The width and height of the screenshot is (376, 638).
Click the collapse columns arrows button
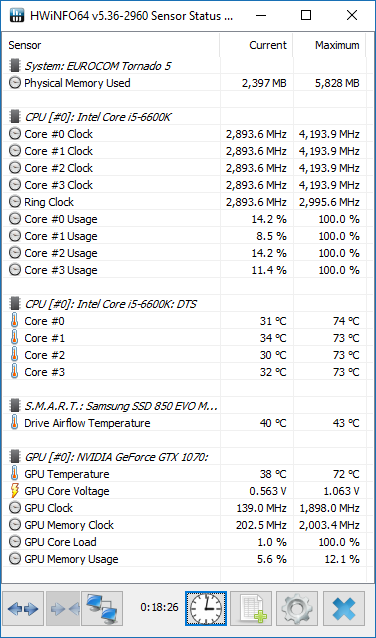(x=63, y=609)
